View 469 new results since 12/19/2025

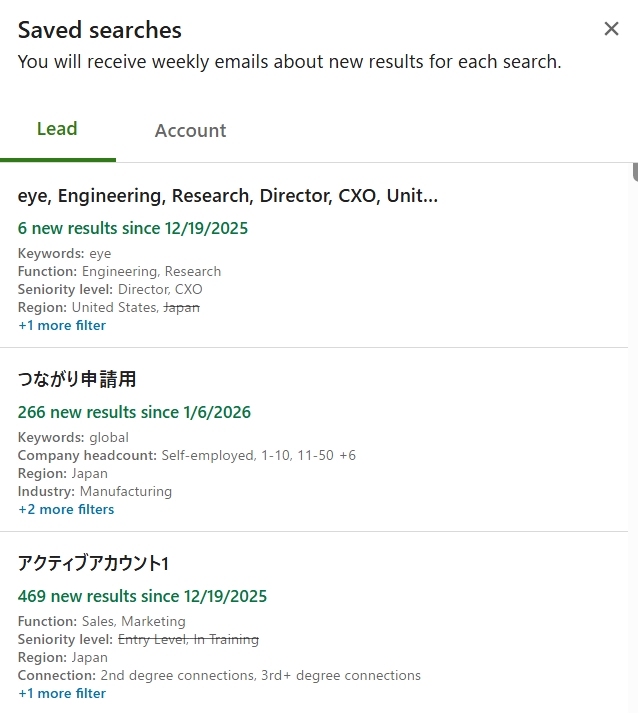pos(142,596)
